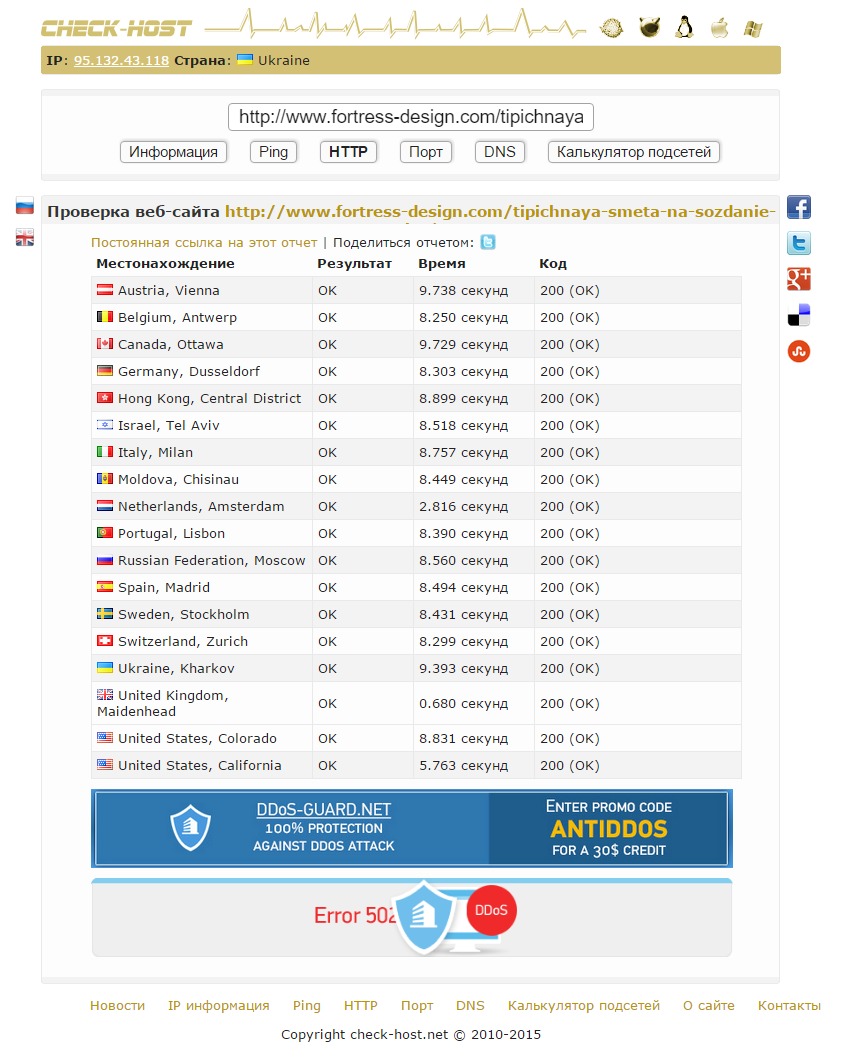
Task: Open Порт in the footer menu
Action: pos(417,1006)
